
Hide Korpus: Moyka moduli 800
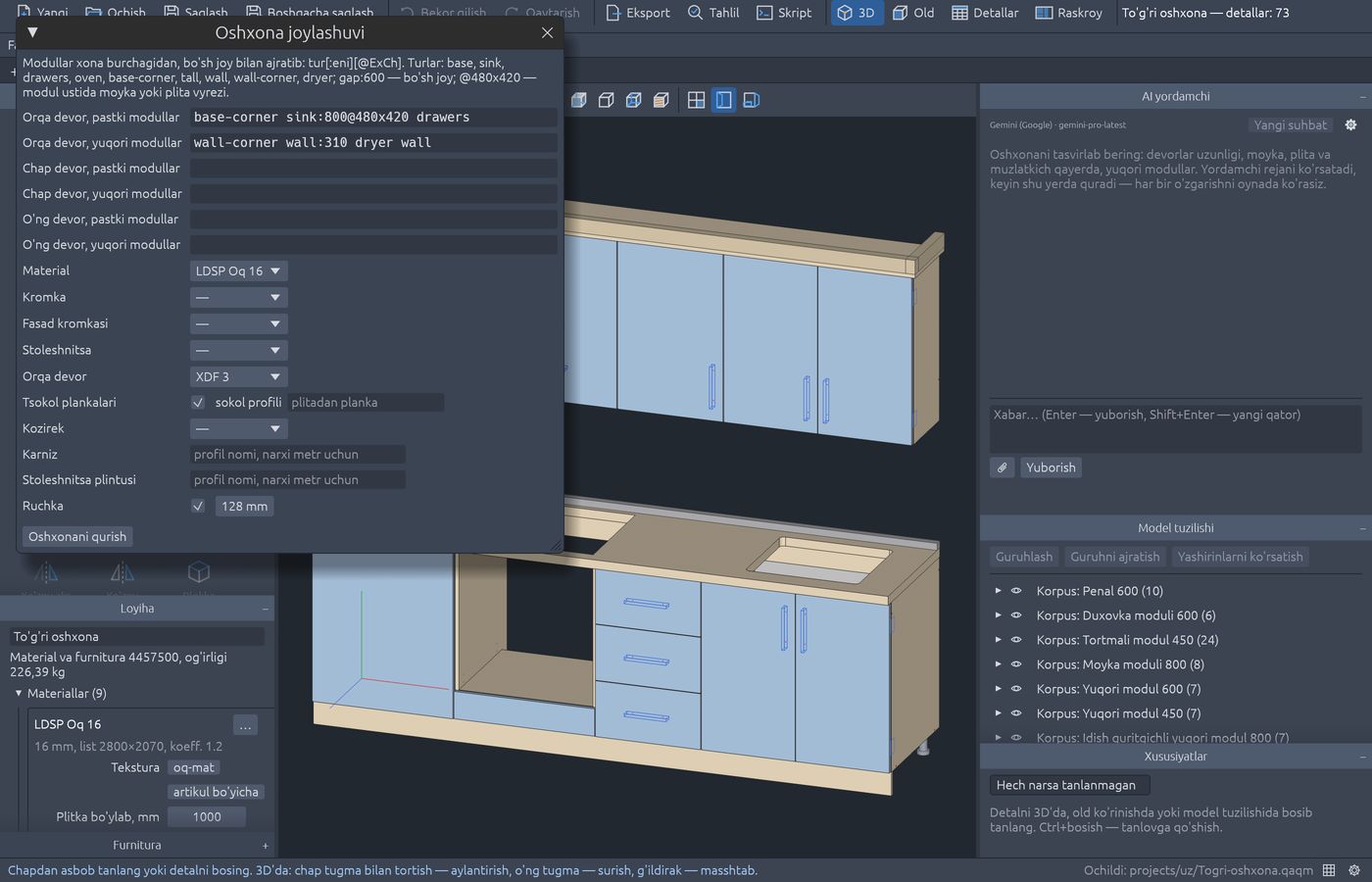click(x=1016, y=664)
